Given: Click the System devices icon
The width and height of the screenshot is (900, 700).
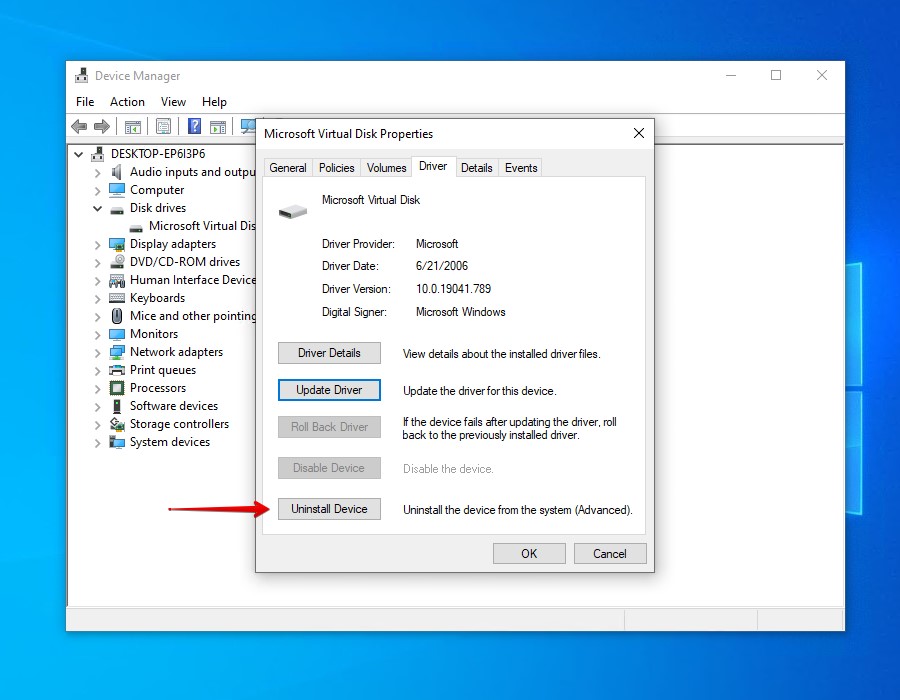Looking at the screenshot, I should [x=117, y=442].
